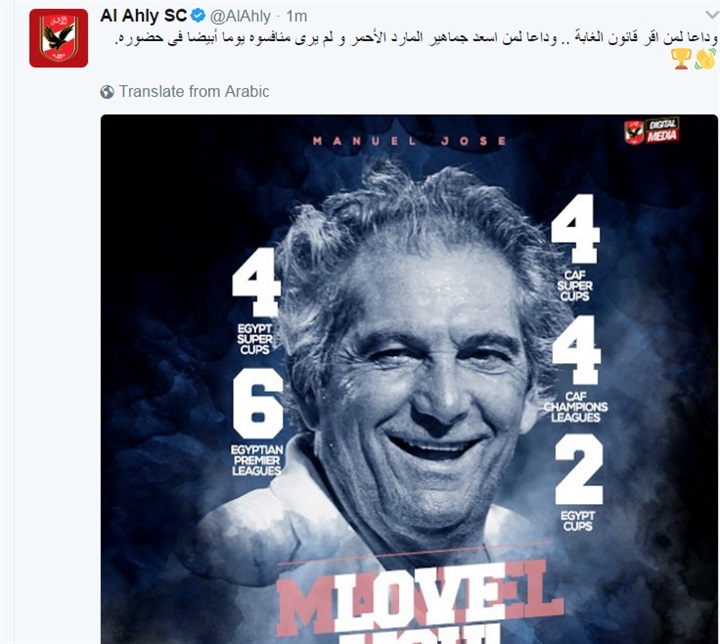This screenshot has width=720, height=644.
Task: Click the trophy emoji in tweet
Action: pos(681,59)
